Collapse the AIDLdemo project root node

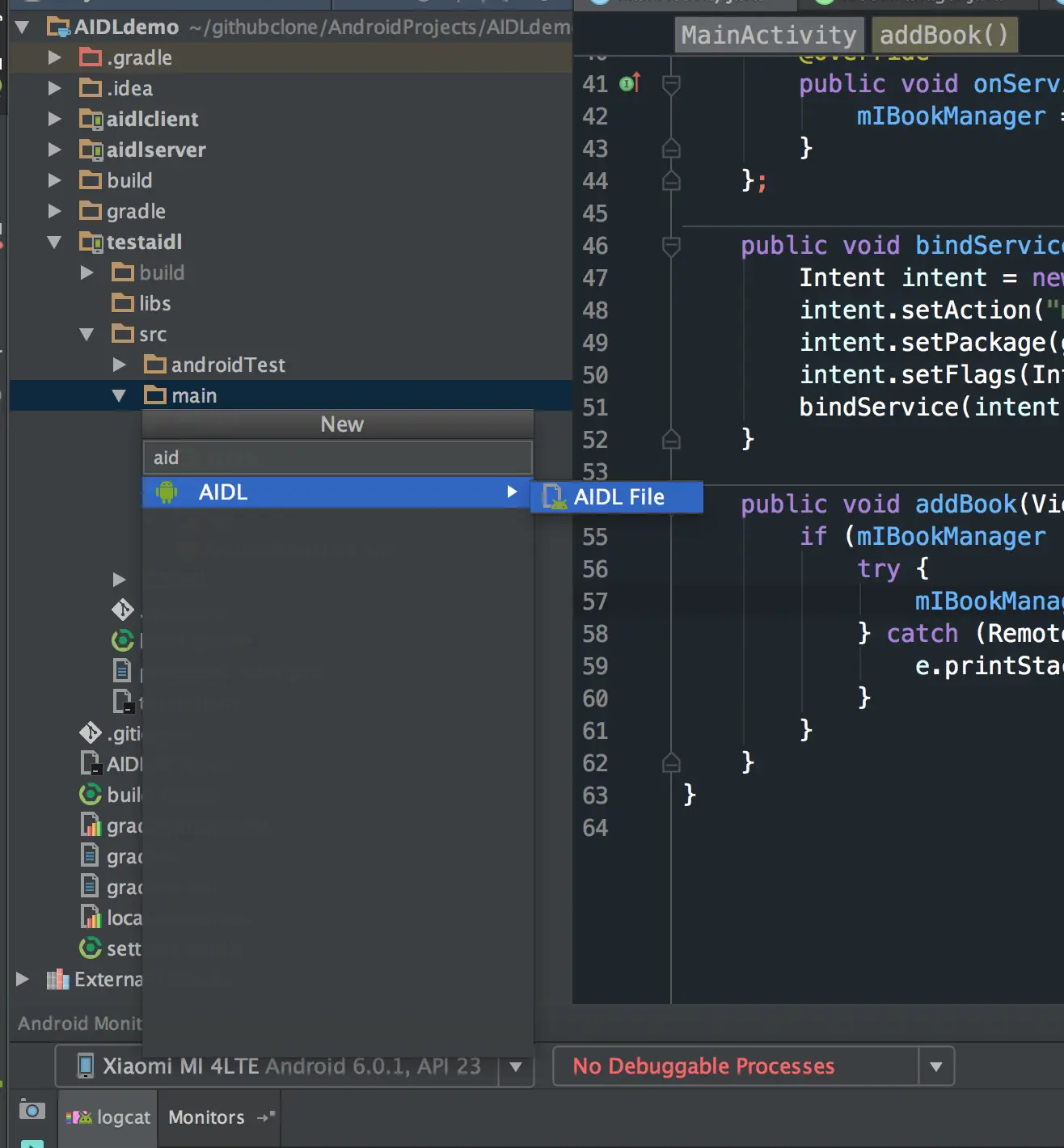click(22, 27)
